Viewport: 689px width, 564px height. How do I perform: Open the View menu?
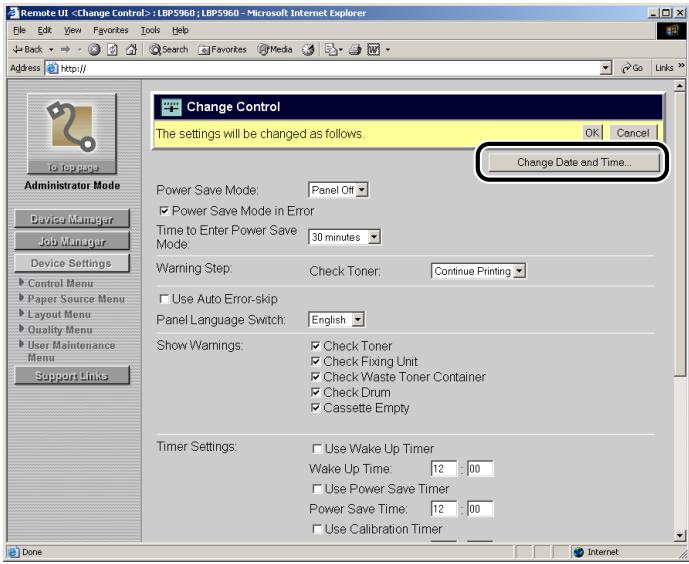tap(73, 30)
